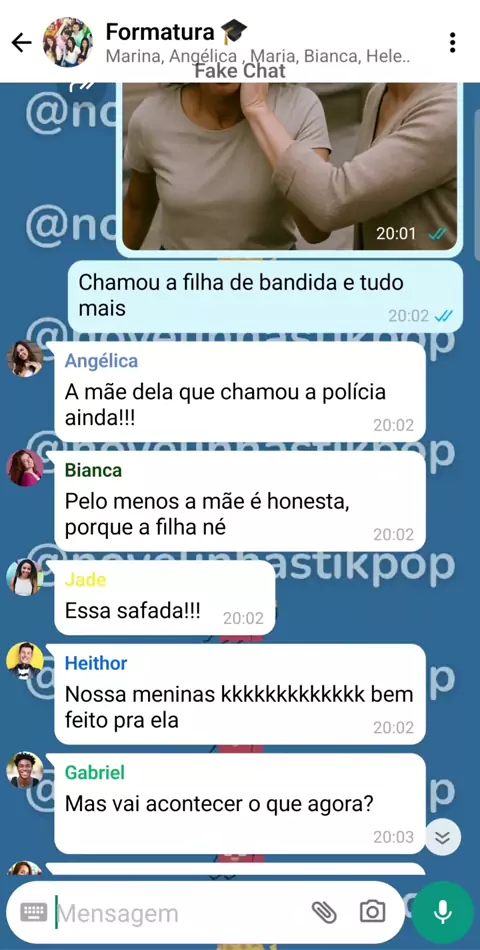Tap the group member names subtitle
The image size is (480, 950).
pyautogui.click(x=258, y=57)
